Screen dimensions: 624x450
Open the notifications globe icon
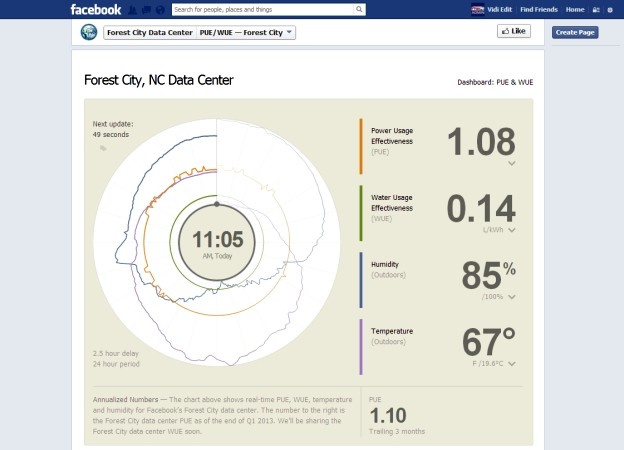pos(160,10)
